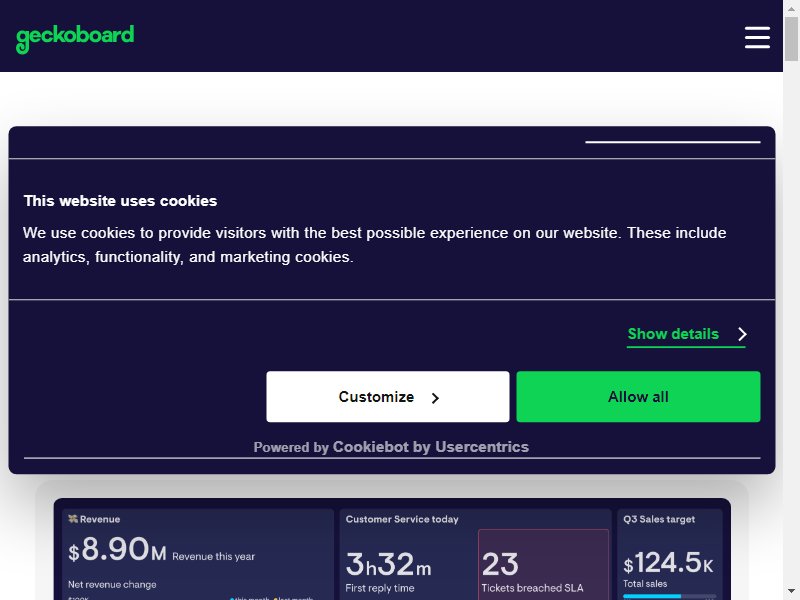The height and width of the screenshot is (600, 800).
Task: Click the Revenue widget title
Action: [x=100, y=519]
